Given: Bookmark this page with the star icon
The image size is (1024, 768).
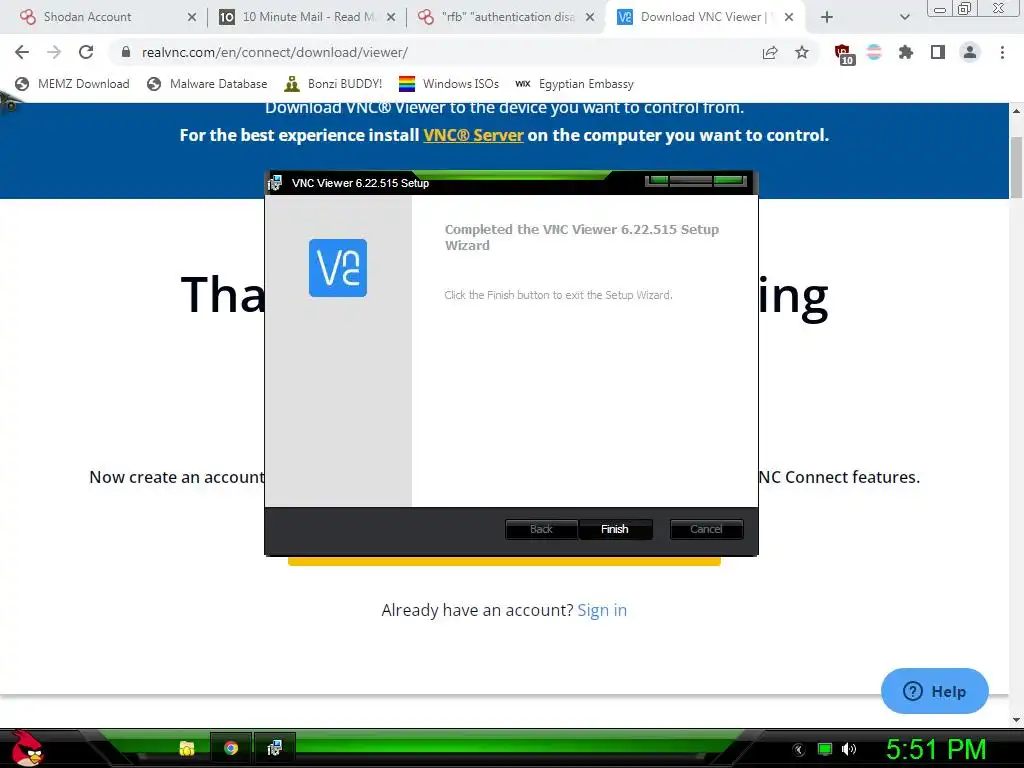Looking at the screenshot, I should coord(802,52).
